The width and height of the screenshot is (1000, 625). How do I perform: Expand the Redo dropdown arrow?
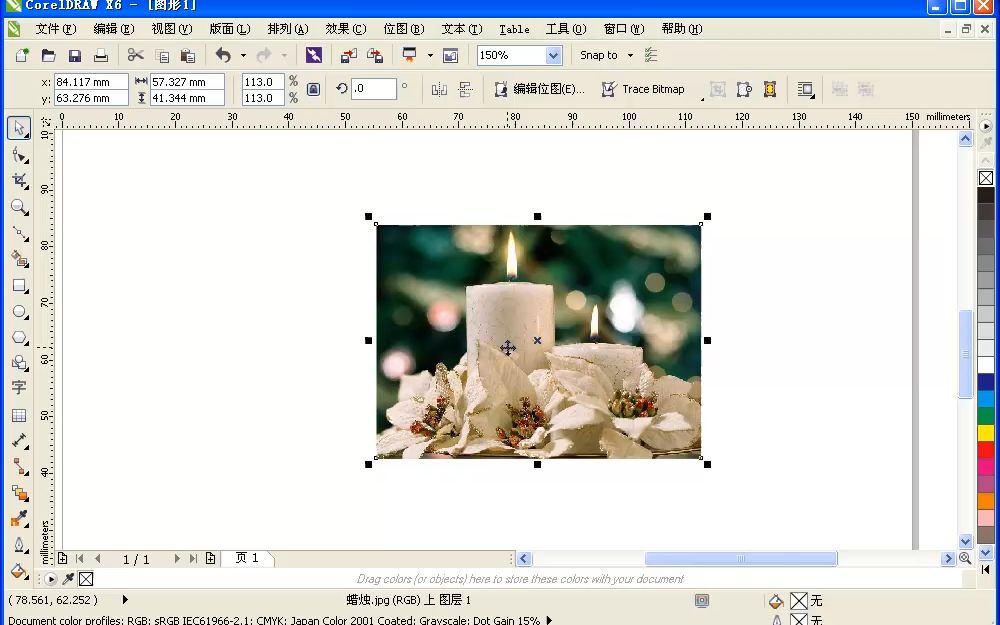pos(285,55)
